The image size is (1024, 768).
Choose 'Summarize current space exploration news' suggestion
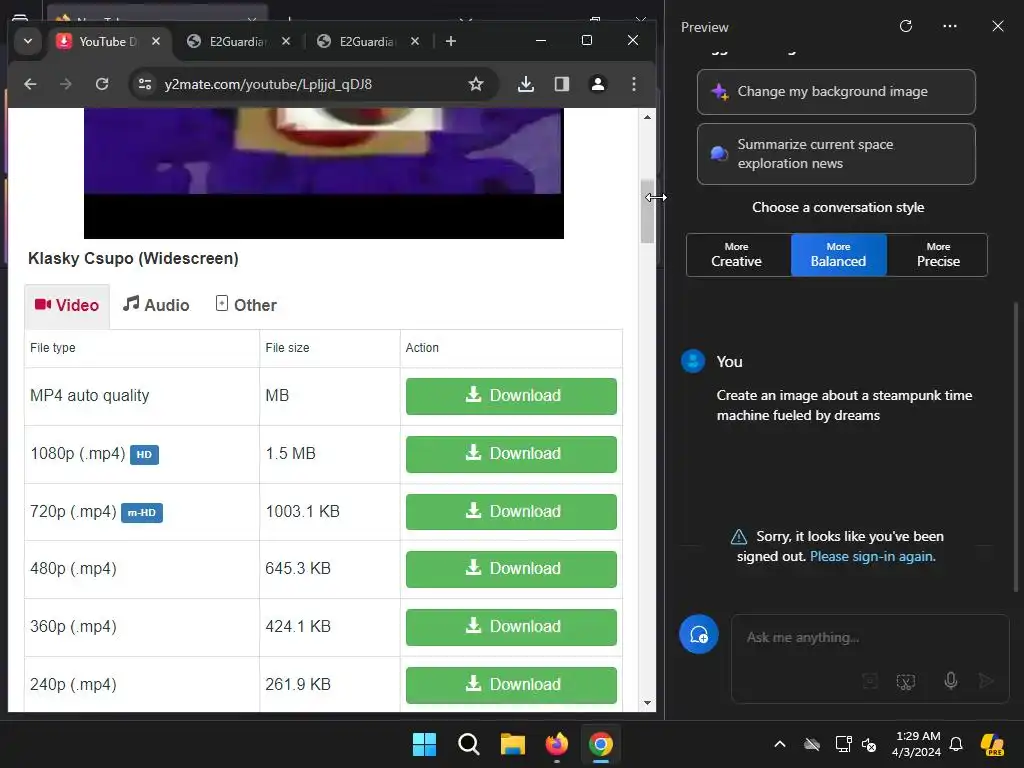tap(836, 154)
